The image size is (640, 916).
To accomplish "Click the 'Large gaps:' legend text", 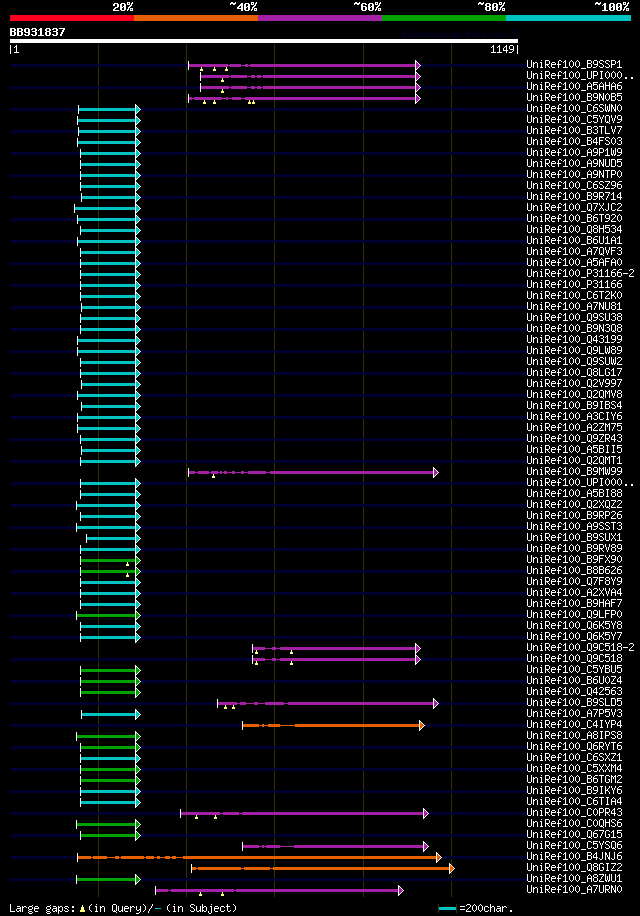I will click(41, 908).
